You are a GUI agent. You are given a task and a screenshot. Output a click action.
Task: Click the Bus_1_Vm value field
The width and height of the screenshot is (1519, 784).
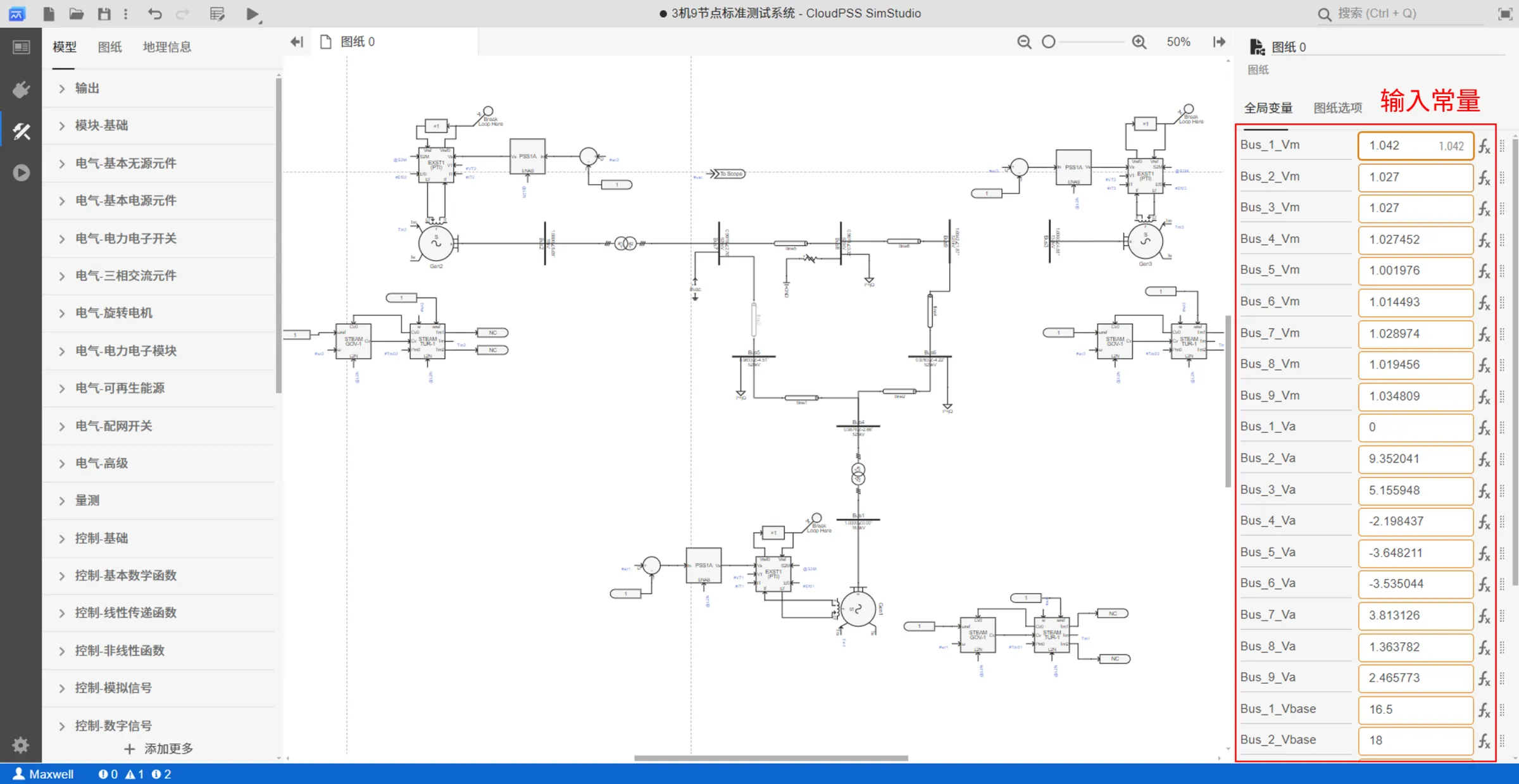pos(1416,146)
